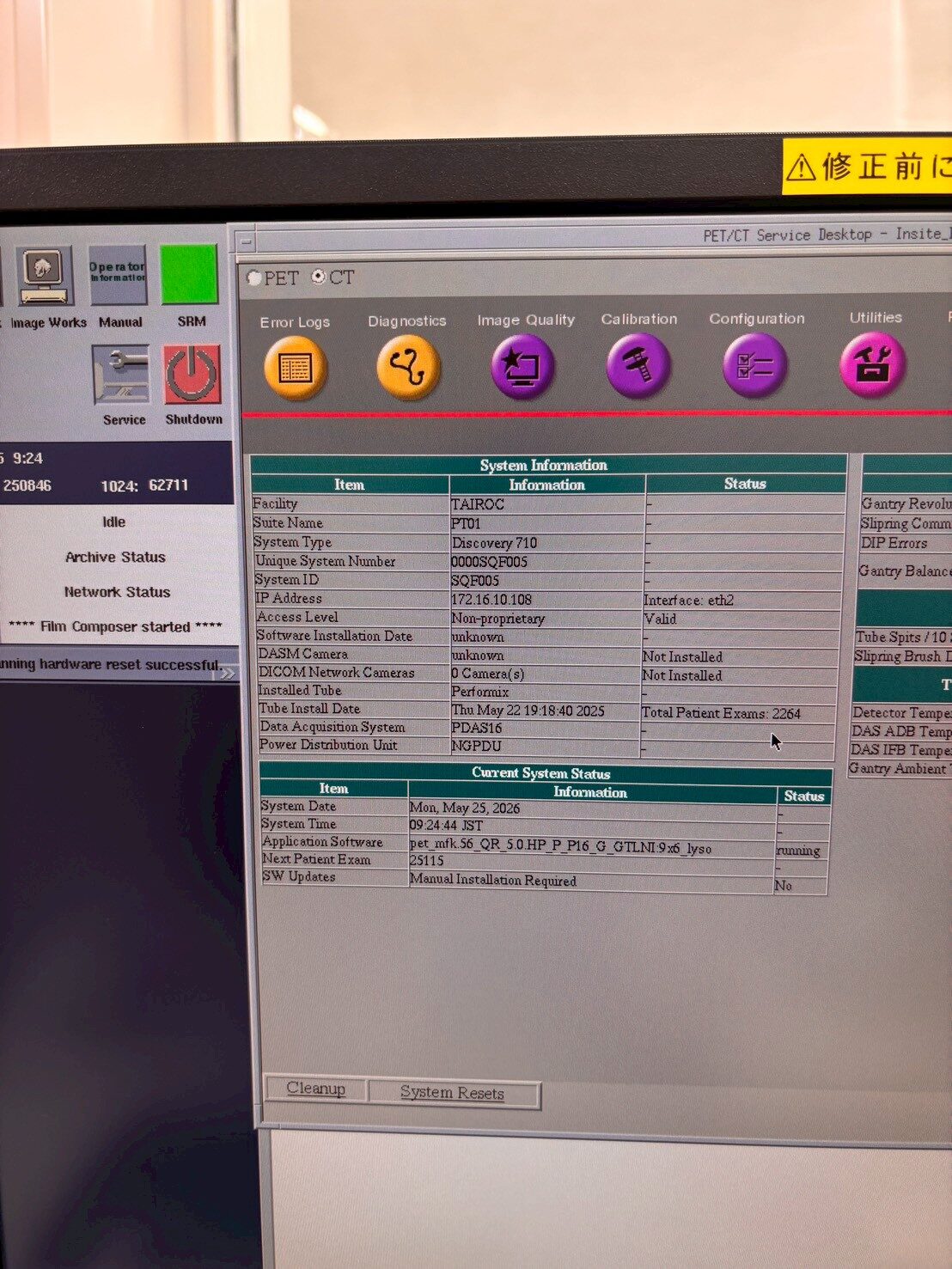Click the running status cell
The image size is (952, 1269).
point(798,851)
